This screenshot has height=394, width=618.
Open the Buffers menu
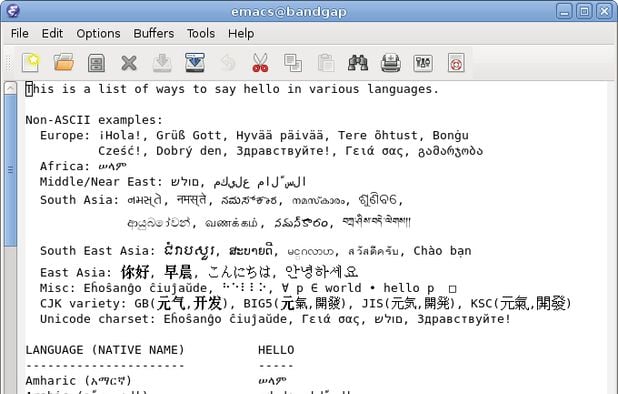coord(154,33)
